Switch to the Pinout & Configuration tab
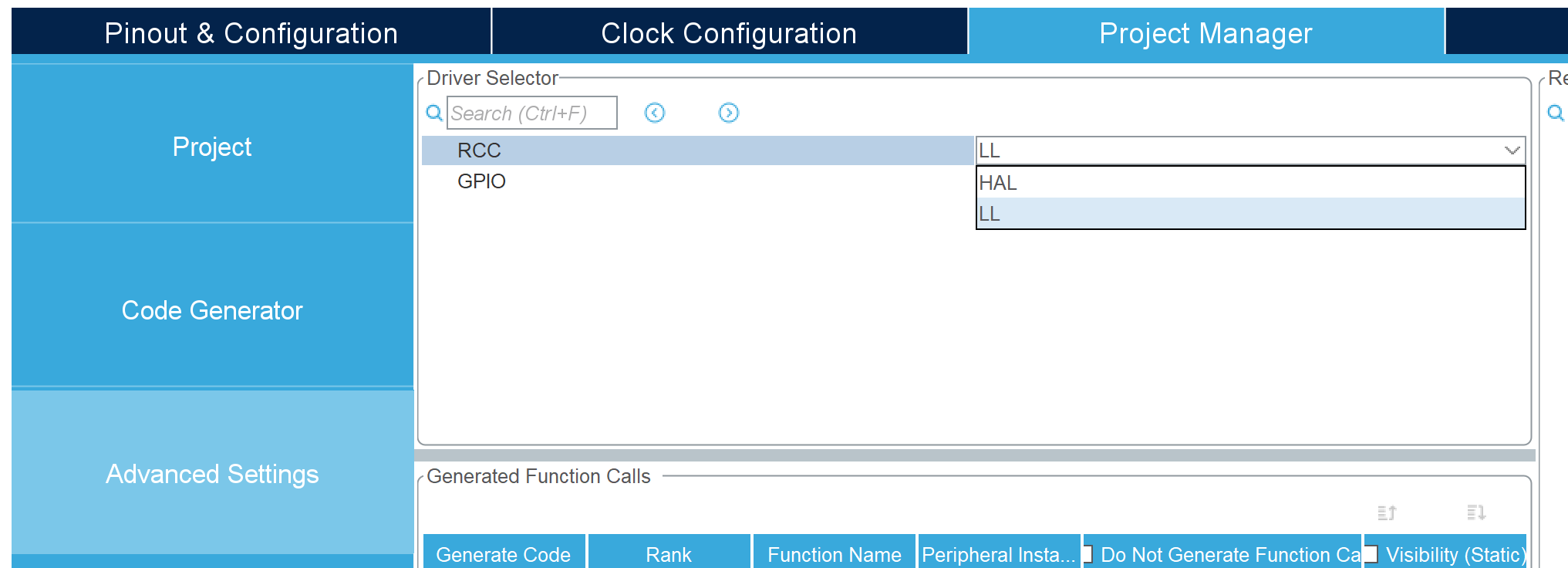The width and height of the screenshot is (1568, 568). tap(251, 33)
